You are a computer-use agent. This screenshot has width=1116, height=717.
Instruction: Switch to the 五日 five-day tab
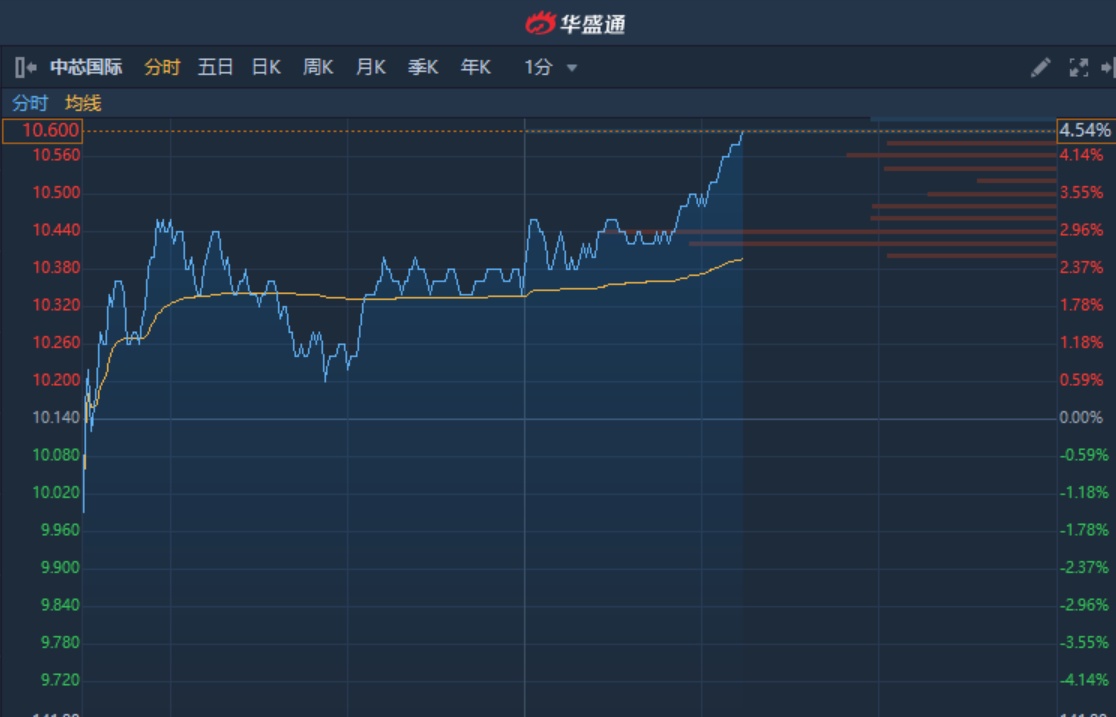coord(215,68)
